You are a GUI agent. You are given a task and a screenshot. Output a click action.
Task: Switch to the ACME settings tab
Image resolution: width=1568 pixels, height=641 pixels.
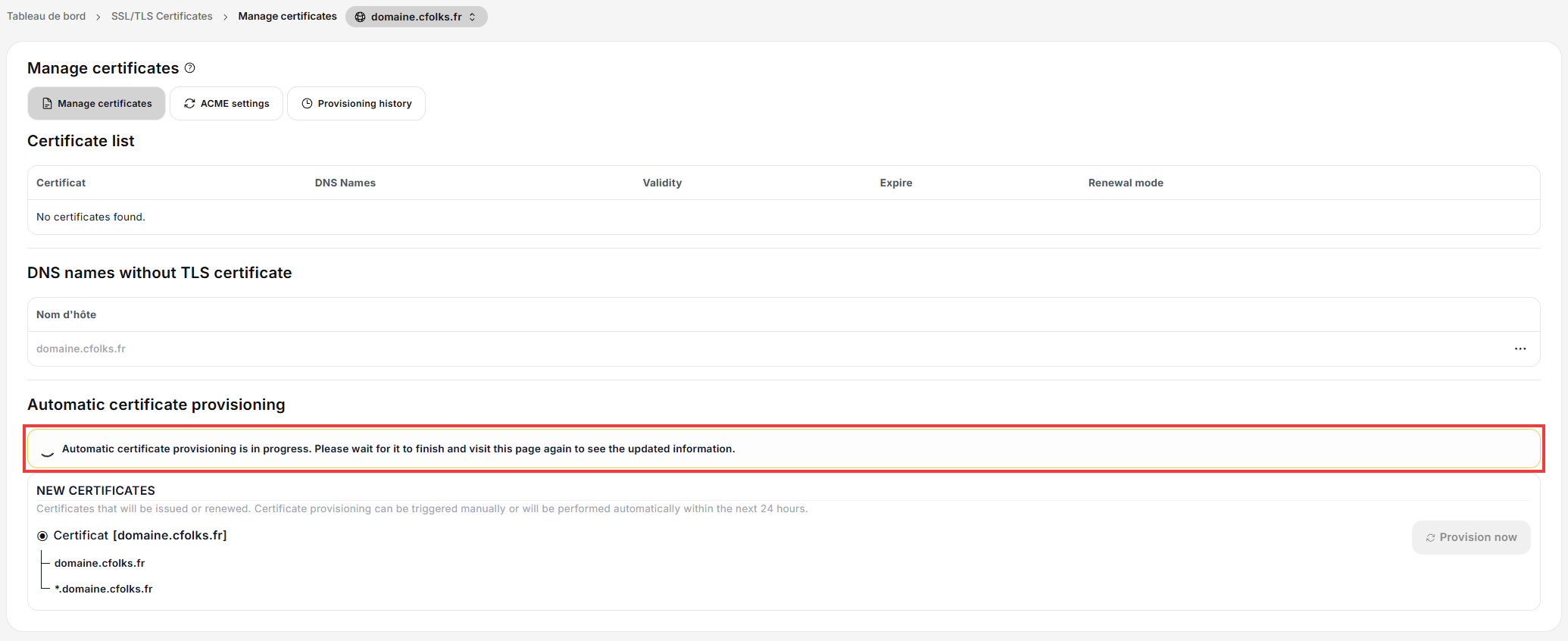pyautogui.click(x=226, y=104)
